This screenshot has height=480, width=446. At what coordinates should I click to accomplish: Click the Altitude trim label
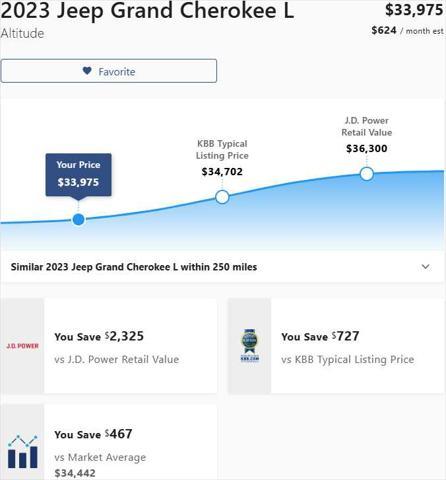point(22,33)
